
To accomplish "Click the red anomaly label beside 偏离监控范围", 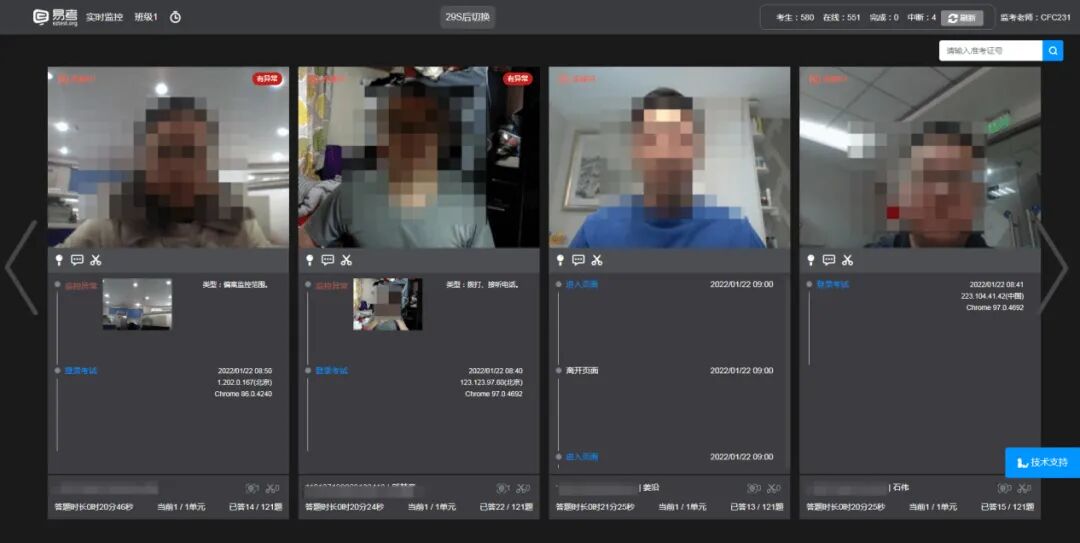I will pyautogui.click(x=81, y=285).
